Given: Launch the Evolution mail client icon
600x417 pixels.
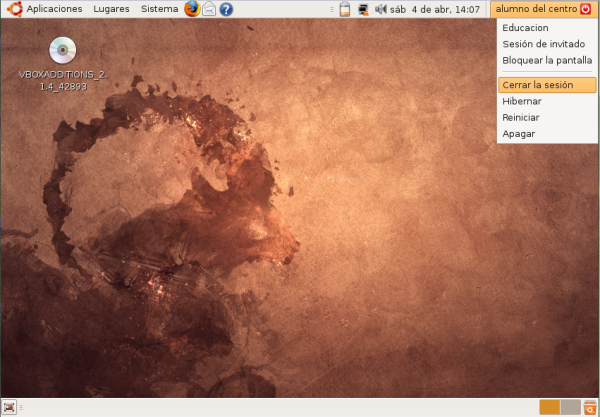Looking at the screenshot, I should tap(209, 9).
